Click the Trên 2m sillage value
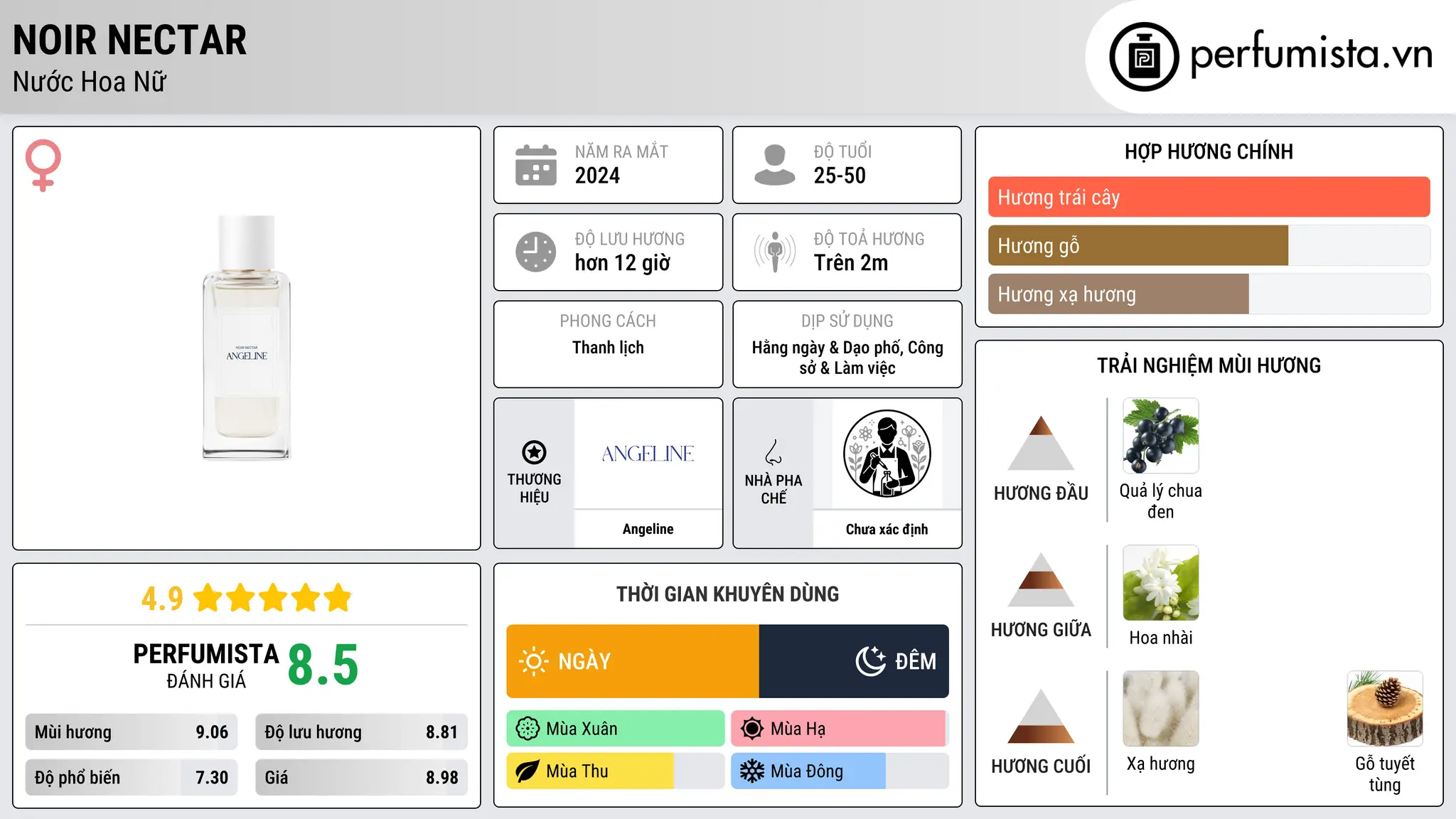 [x=851, y=263]
